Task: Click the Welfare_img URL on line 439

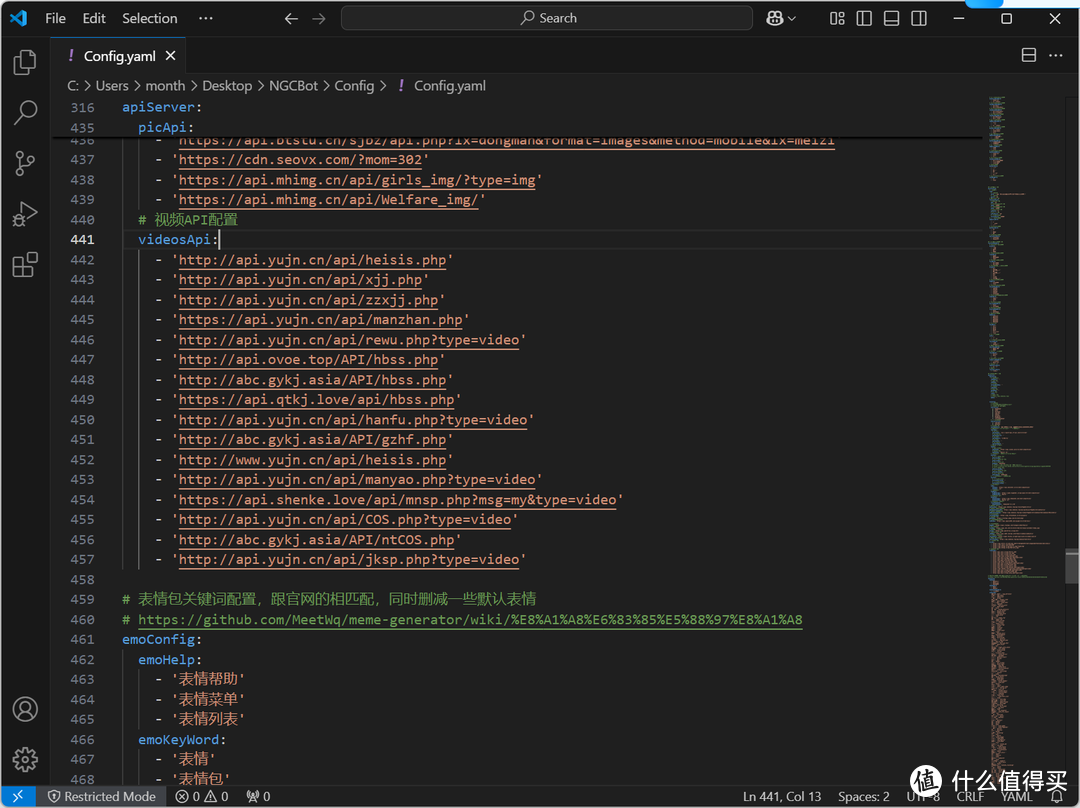Action: tap(328, 200)
